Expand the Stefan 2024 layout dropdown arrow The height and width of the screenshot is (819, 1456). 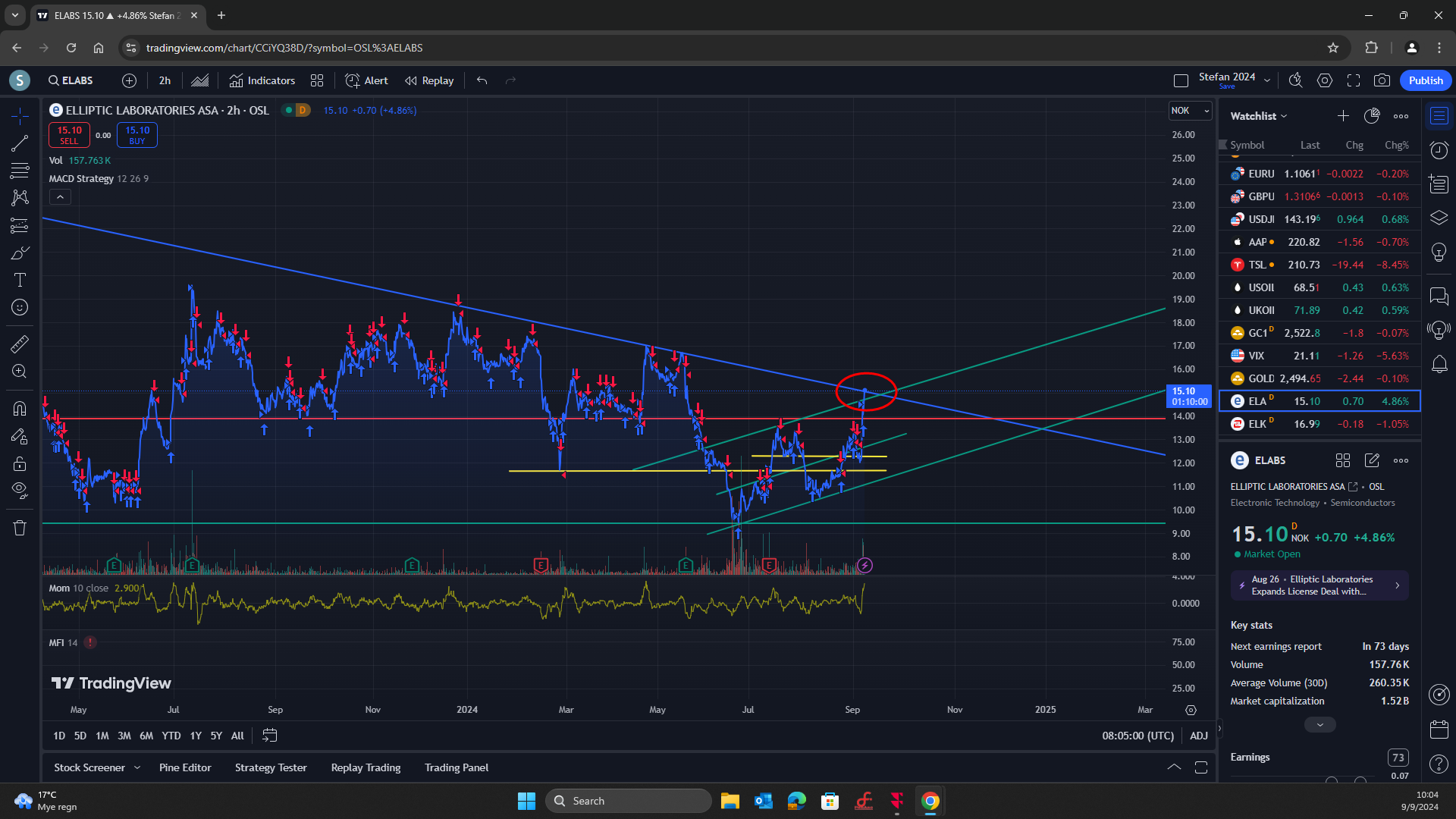click(x=1267, y=80)
